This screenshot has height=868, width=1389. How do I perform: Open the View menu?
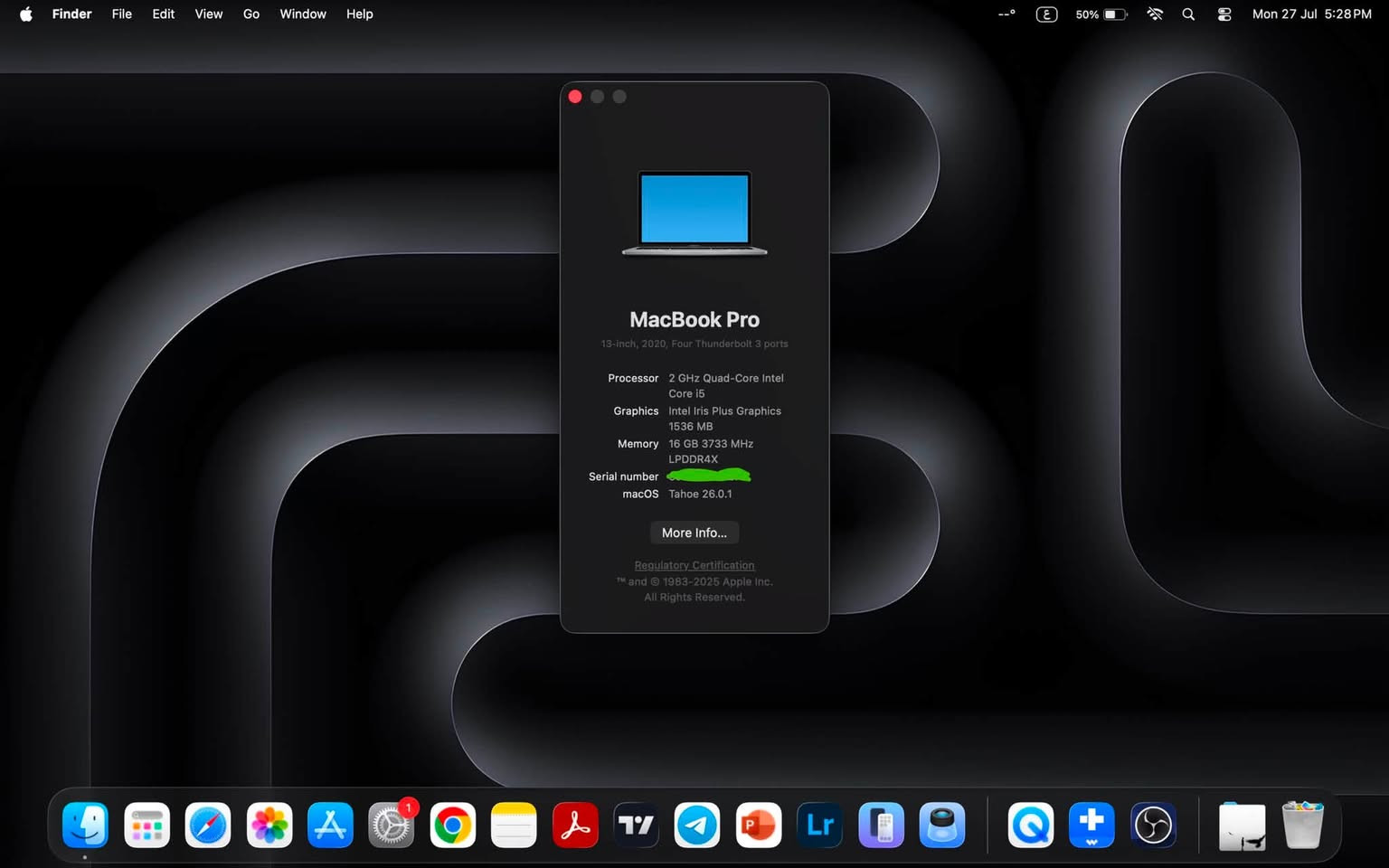coord(209,14)
